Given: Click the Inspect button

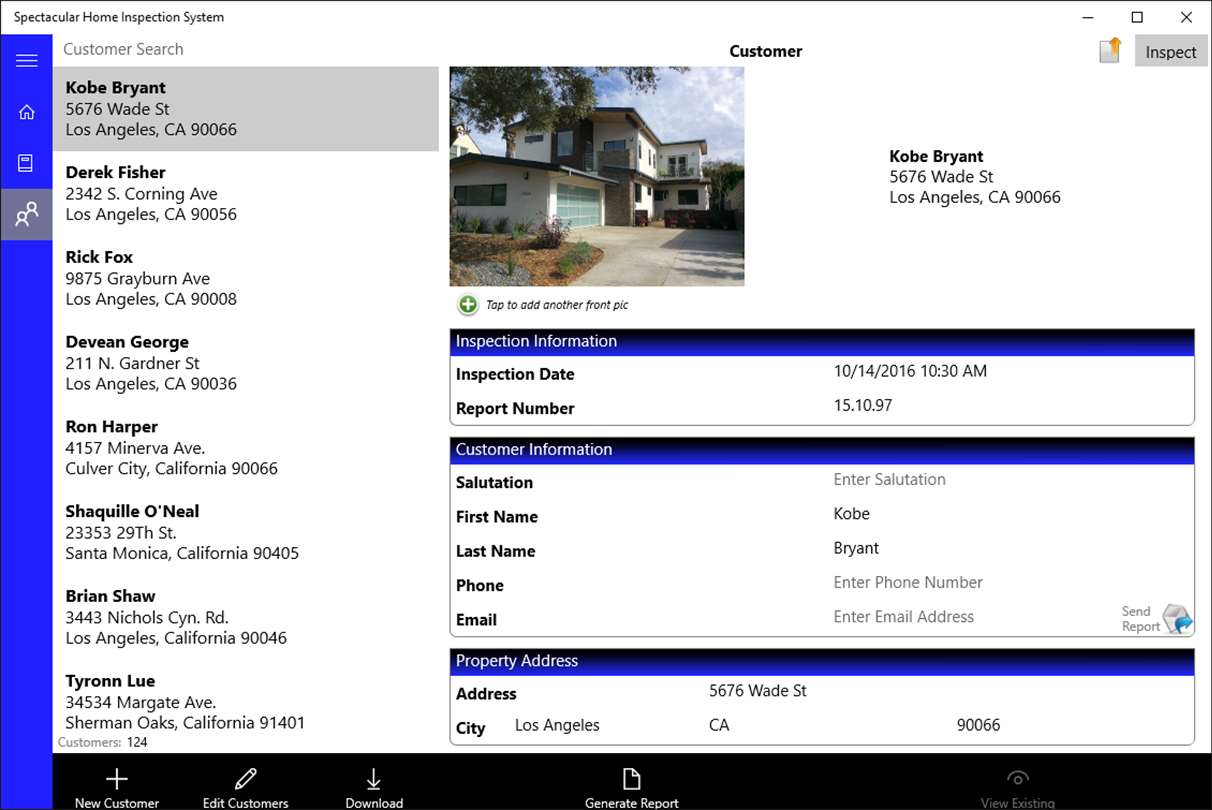Looking at the screenshot, I should pos(1171,52).
